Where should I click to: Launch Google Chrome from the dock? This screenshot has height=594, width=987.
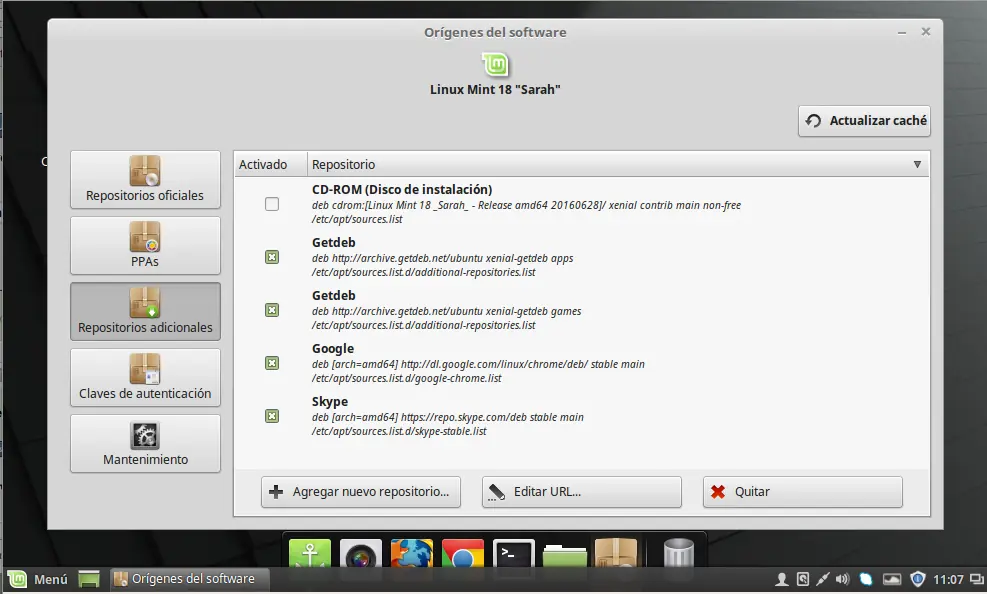[463, 554]
